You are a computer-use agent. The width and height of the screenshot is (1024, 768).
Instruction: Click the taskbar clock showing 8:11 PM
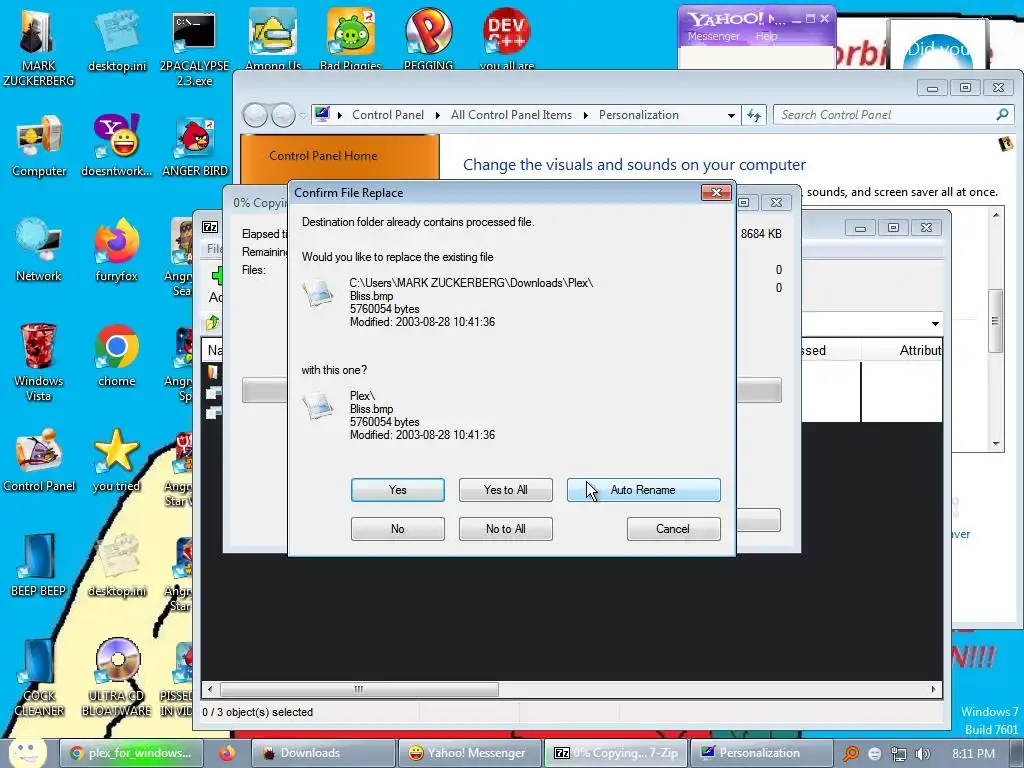coord(973,754)
